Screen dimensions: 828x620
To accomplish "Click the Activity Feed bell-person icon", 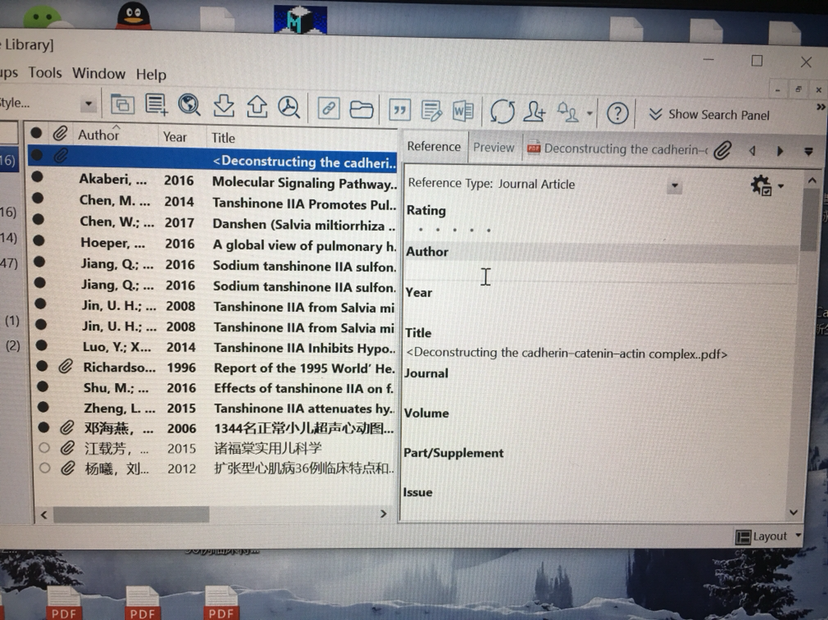I will pyautogui.click(x=568, y=112).
